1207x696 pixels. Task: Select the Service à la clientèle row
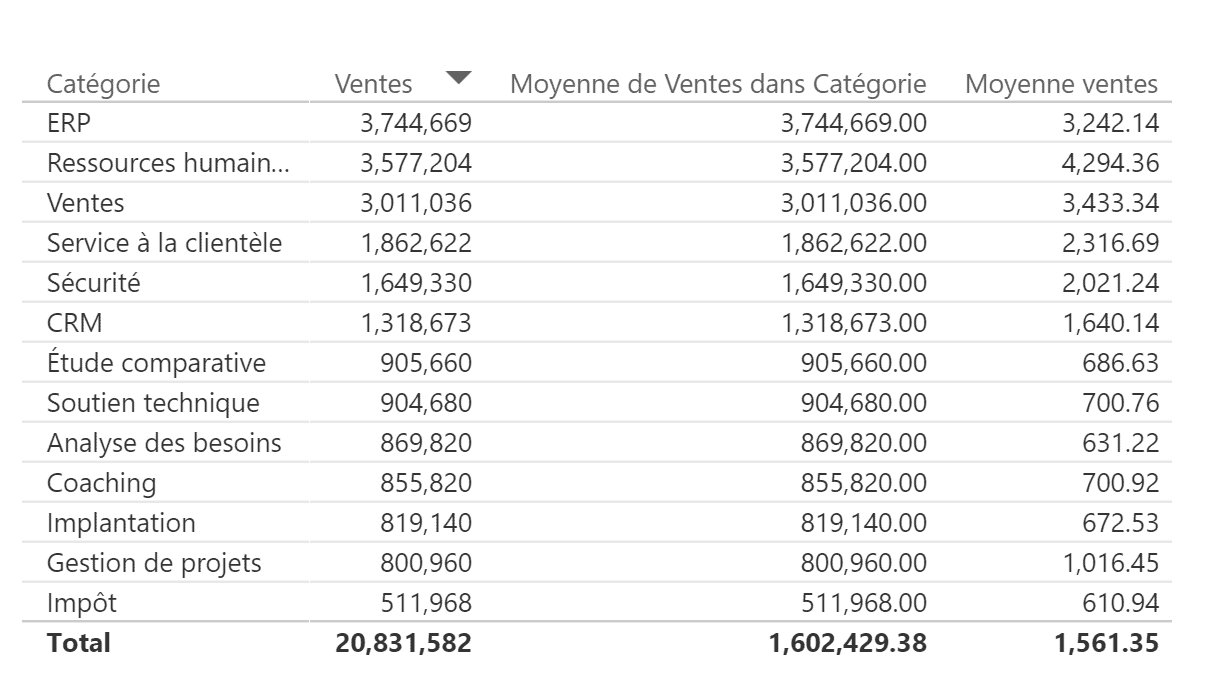164,243
